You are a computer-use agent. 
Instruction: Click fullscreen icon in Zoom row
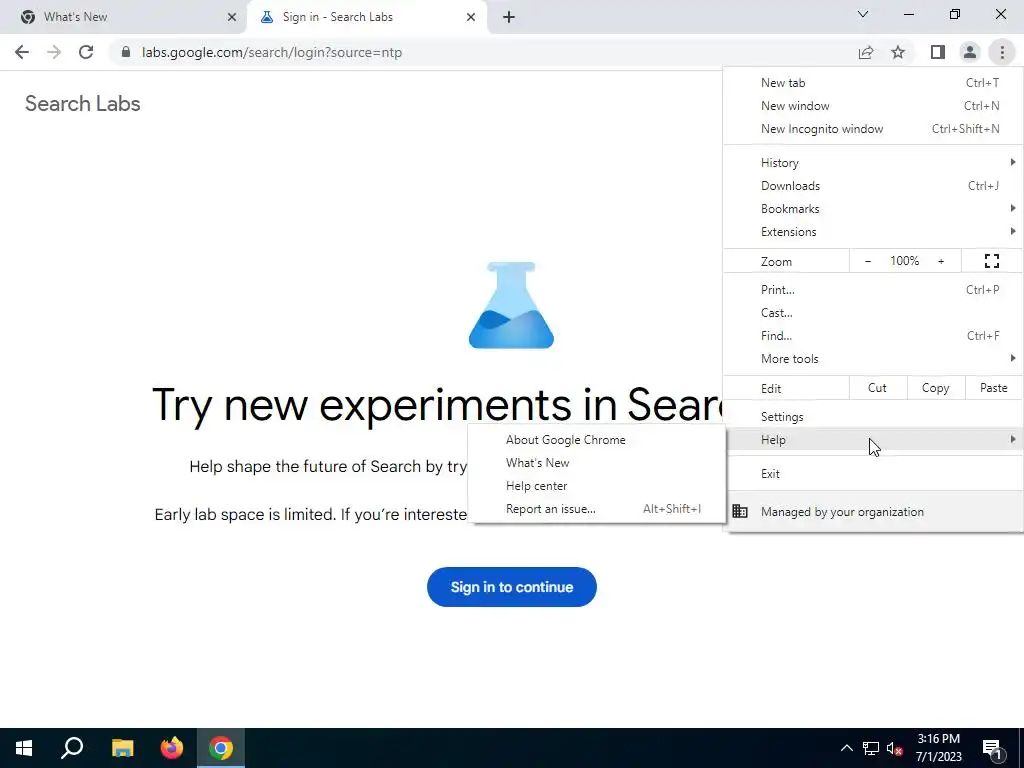click(991, 261)
